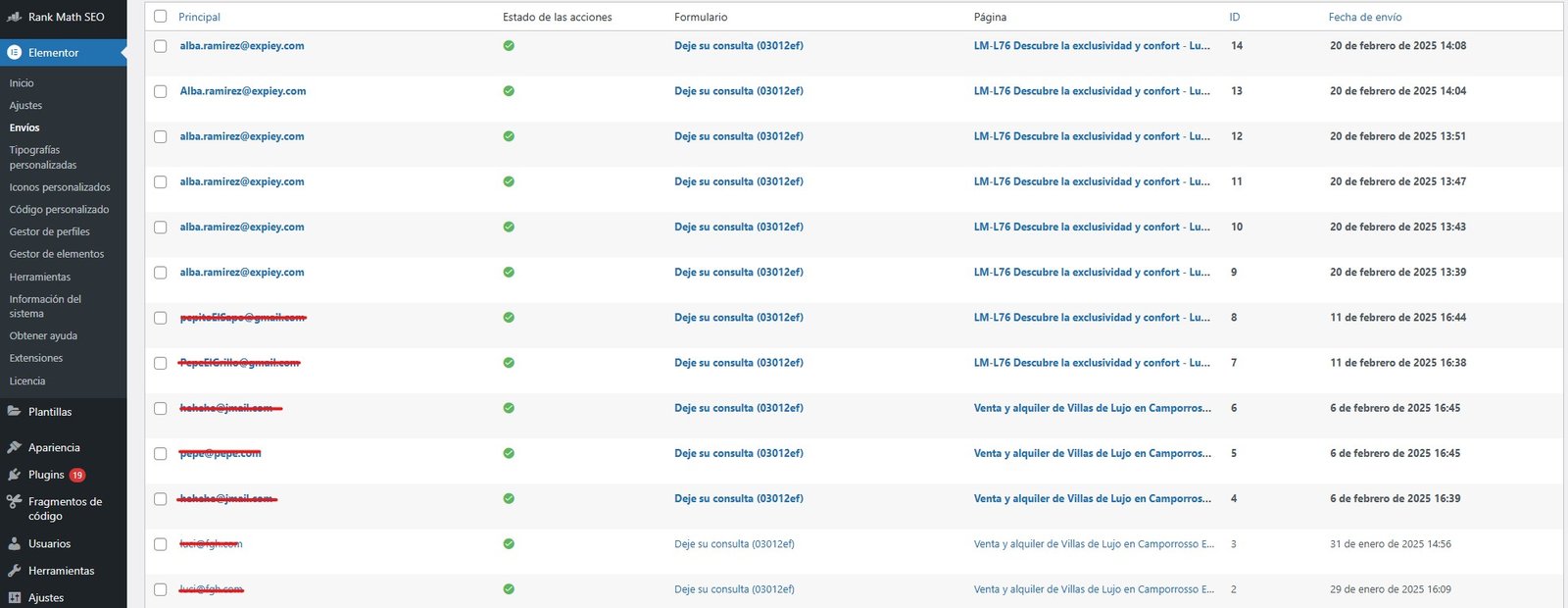Click the Rank Math SEO sidebar icon
The image size is (1568, 608).
pos(14,17)
